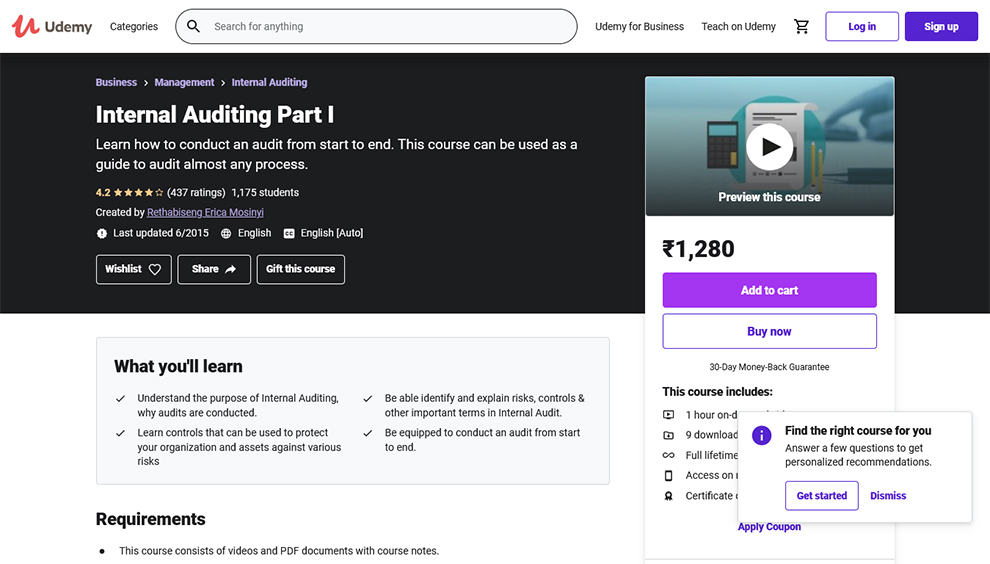
Task: Click 'Learn controls that can be used' item
Action: 239,447
